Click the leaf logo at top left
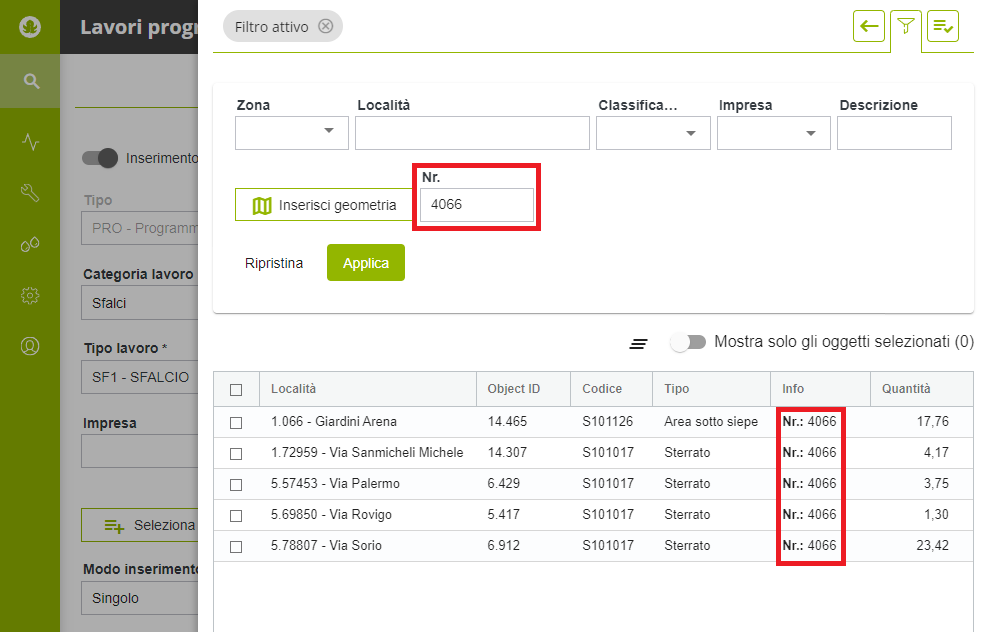 click(x=30, y=27)
